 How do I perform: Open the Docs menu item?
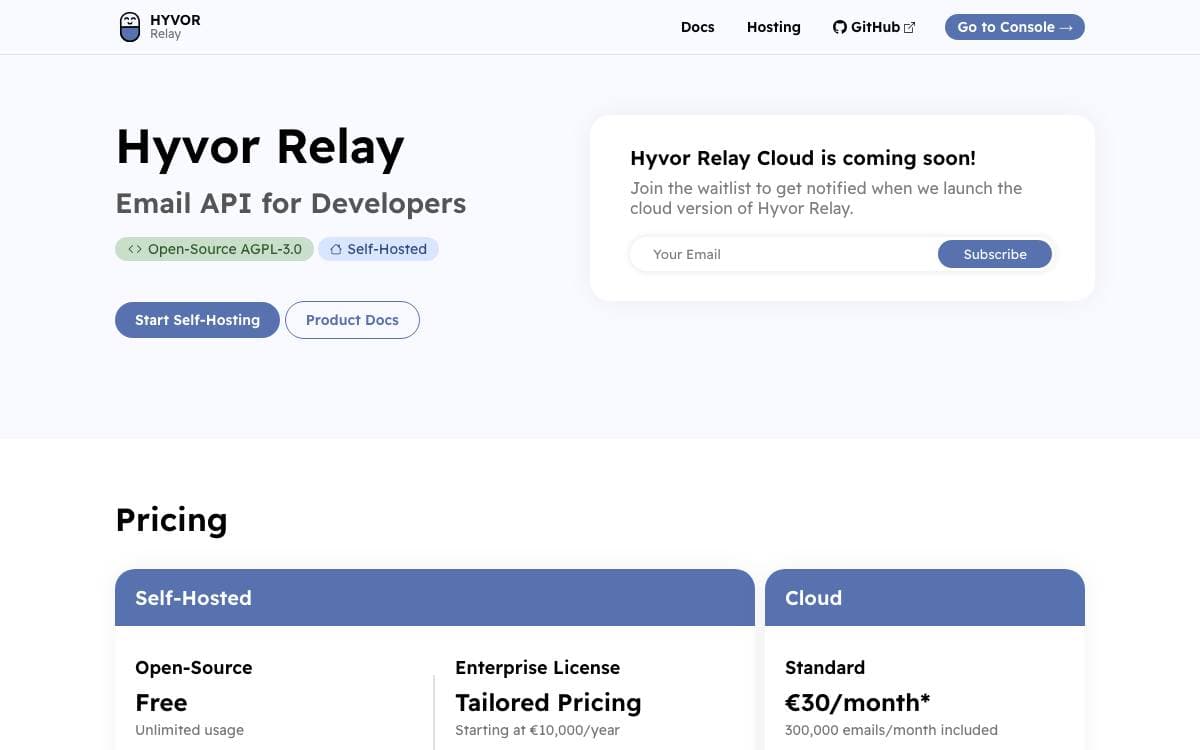pos(698,27)
